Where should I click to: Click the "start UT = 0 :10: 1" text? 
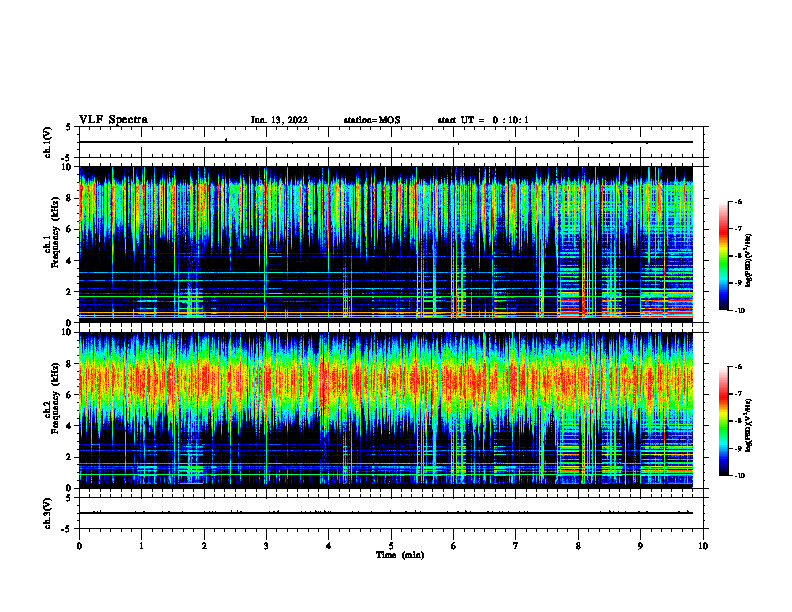coord(483,120)
